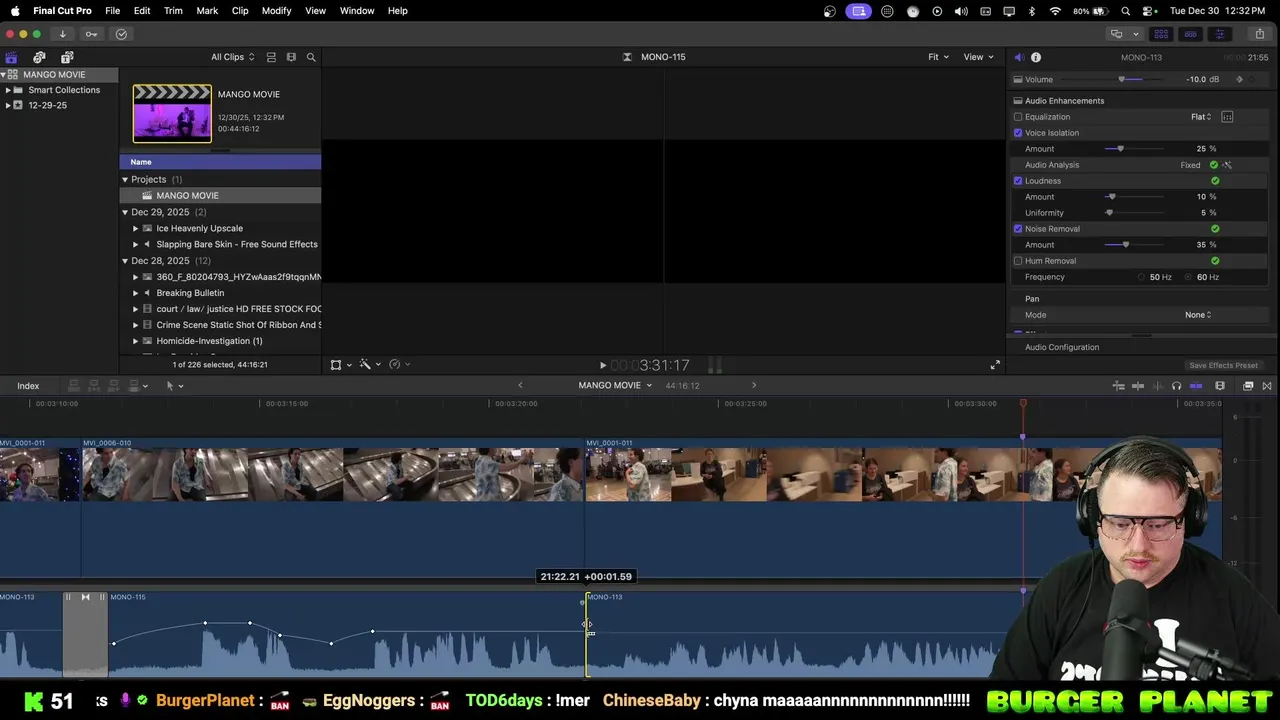Disable the Voice Isolation checkbox
Viewport: 1280px width, 720px height.
(x=1018, y=133)
